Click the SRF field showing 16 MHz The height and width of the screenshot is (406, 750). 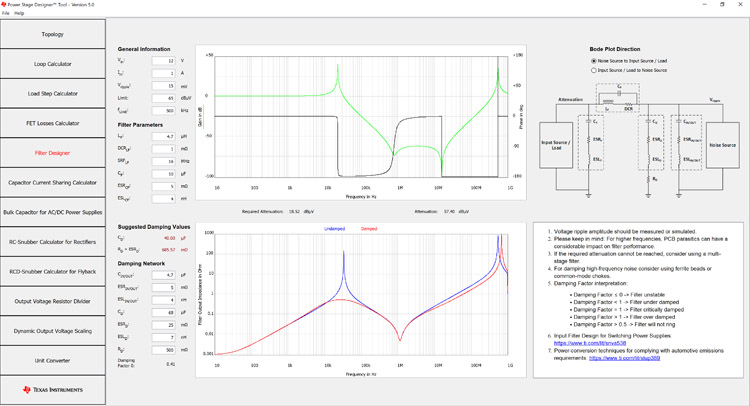point(164,161)
